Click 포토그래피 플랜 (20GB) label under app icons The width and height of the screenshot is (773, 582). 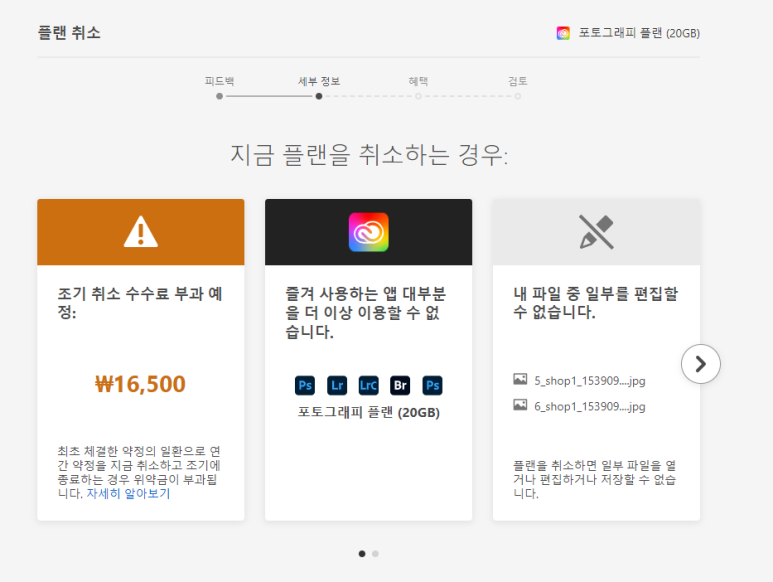(x=368, y=412)
